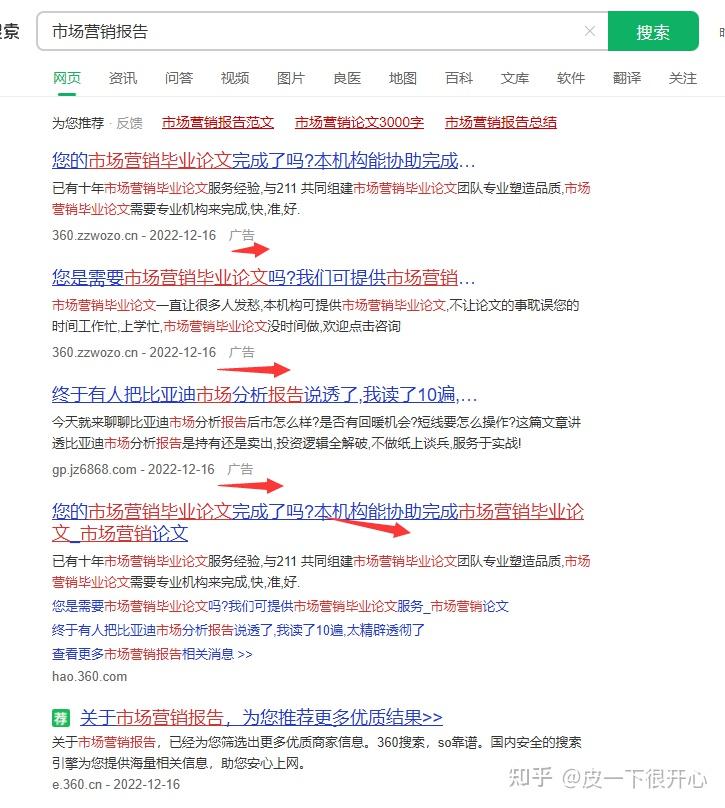The height and width of the screenshot is (808, 725).
Task: Switch to the 资讯 tab
Action: click(x=123, y=78)
